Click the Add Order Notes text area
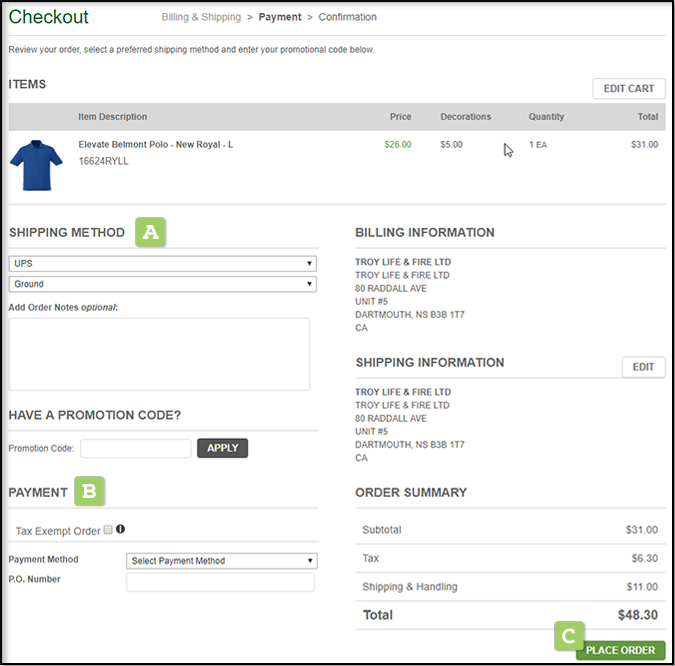Screen dimensions: 675x666 click(159, 354)
